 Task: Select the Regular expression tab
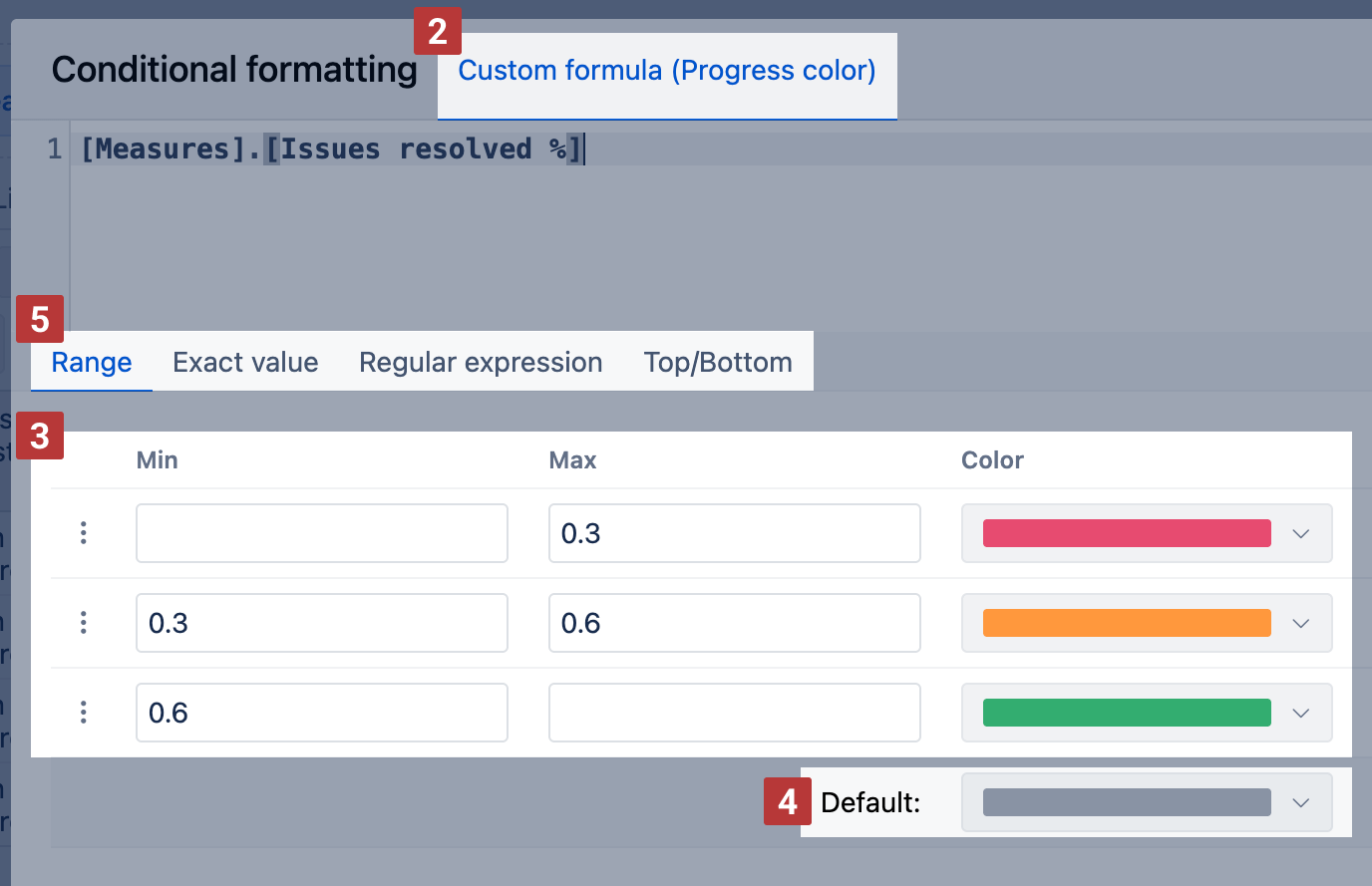[x=481, y=362]
